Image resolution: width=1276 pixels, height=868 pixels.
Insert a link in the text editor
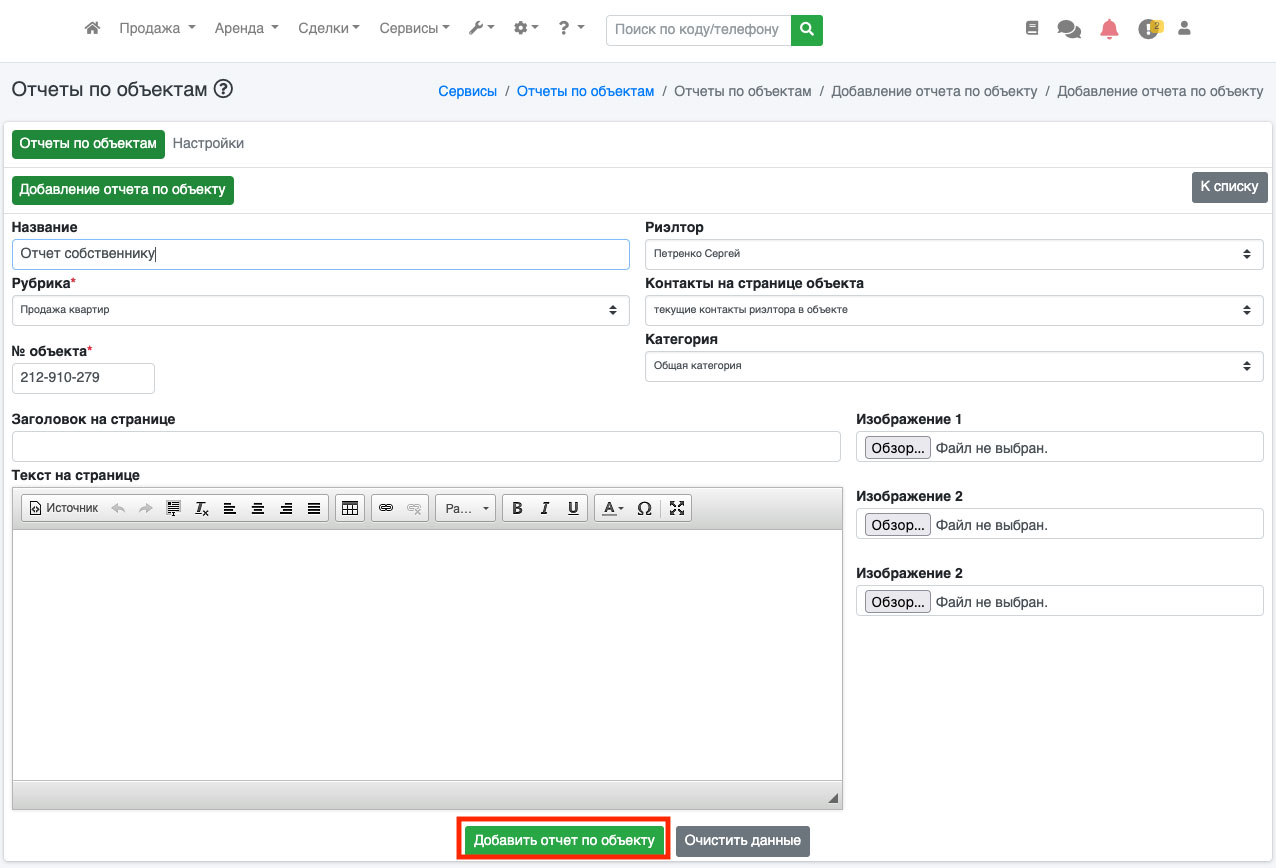point(386,508)
